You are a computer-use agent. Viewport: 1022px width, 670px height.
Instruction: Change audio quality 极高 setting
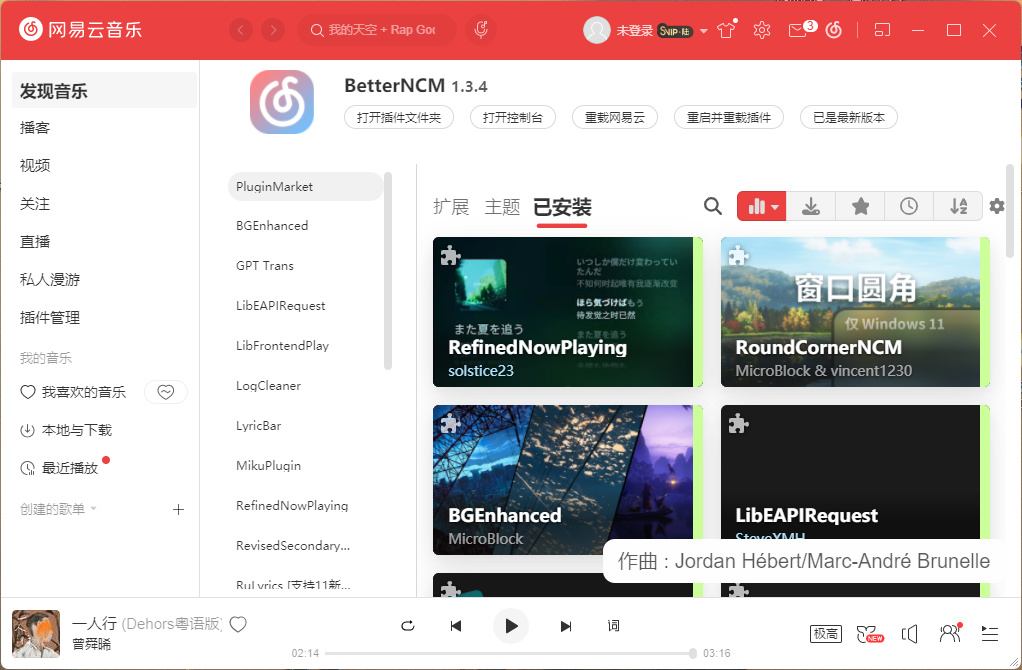pyautogui.click(x=826, y=634)
